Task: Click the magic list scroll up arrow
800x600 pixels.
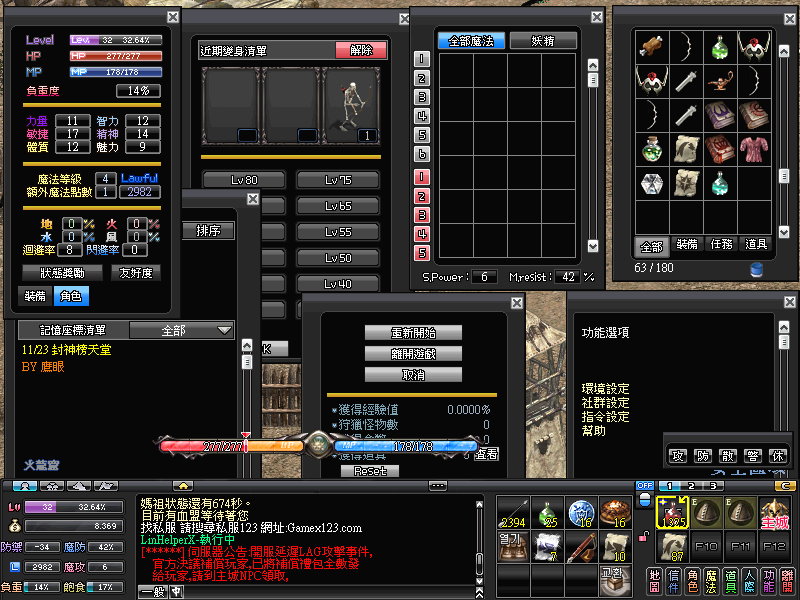Action: point(592,65)
